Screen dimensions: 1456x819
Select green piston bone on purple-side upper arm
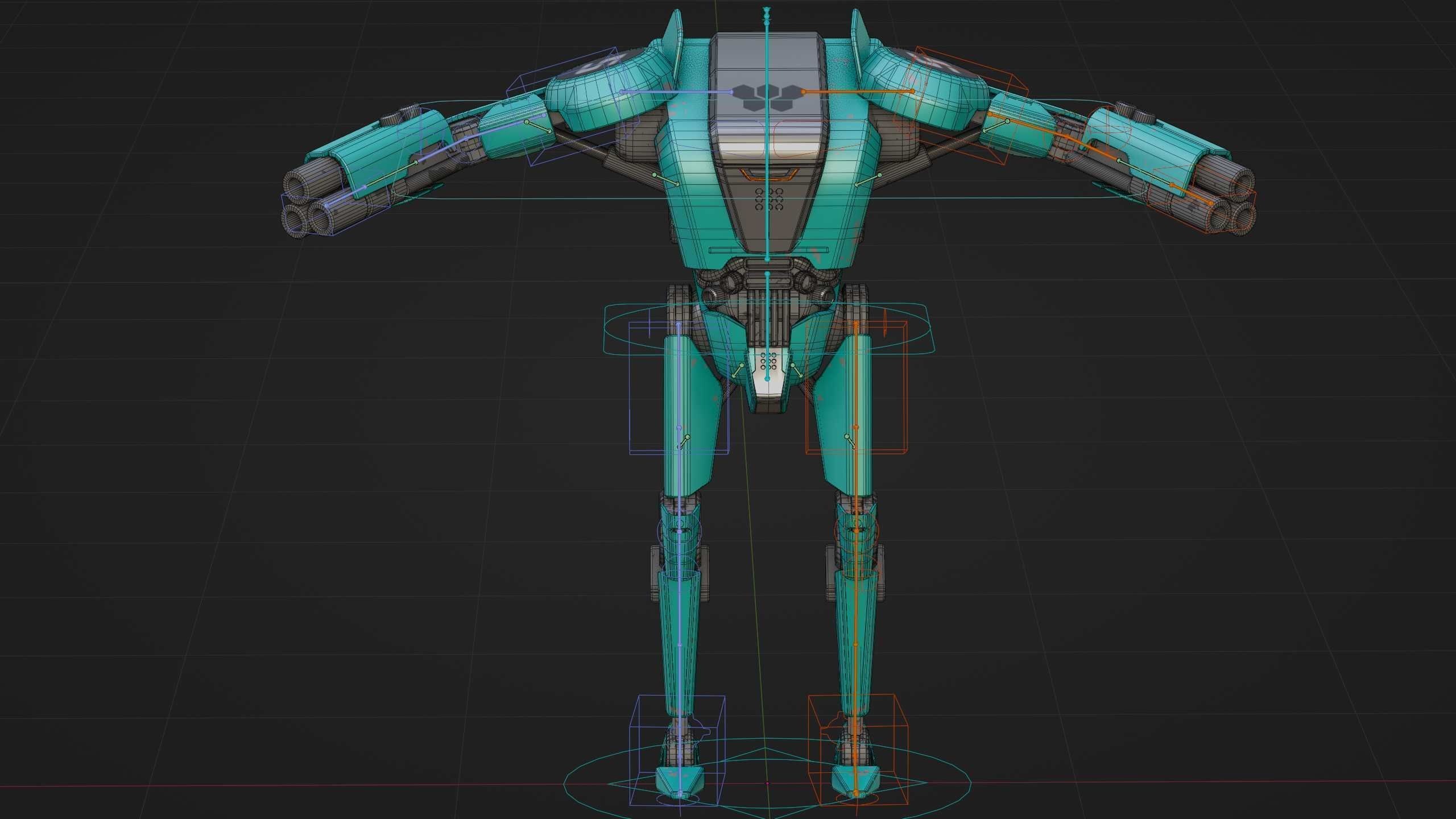pos(538,126)
